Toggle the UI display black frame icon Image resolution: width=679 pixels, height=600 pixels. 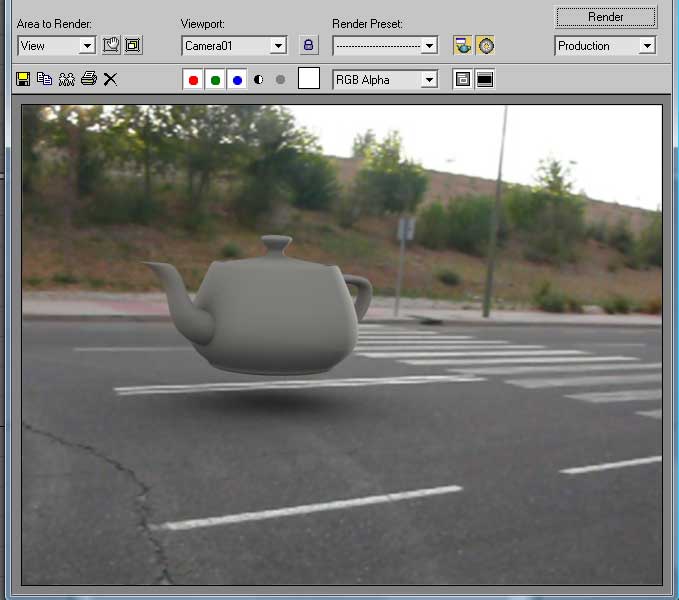[485, 79]
